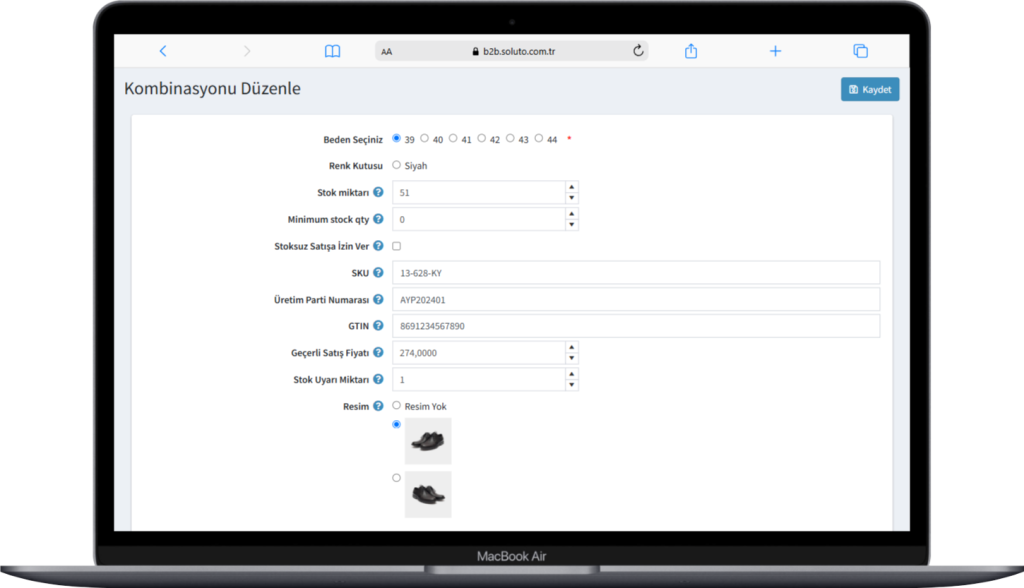Select size 42 radio button
Image resolution: width=1024 pixels, height=588 pixels.
click(482, 139)
